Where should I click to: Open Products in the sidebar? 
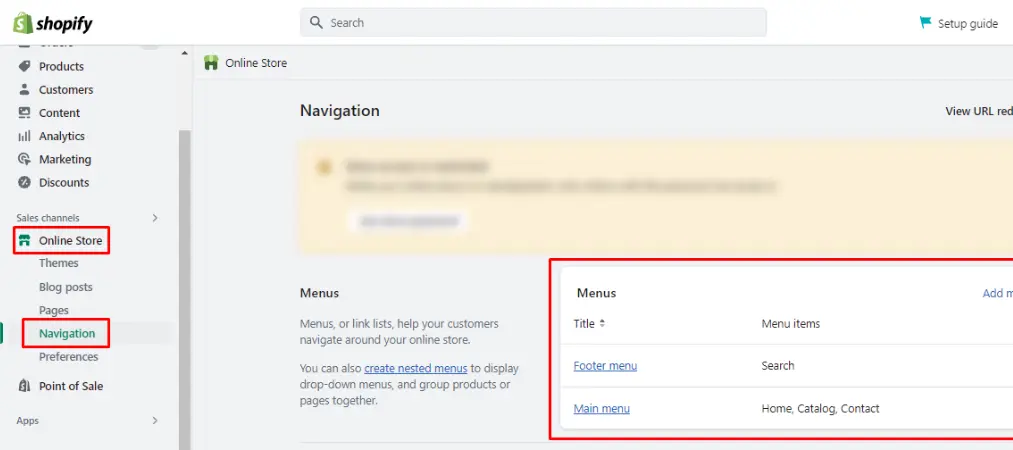tap(61, 66)
